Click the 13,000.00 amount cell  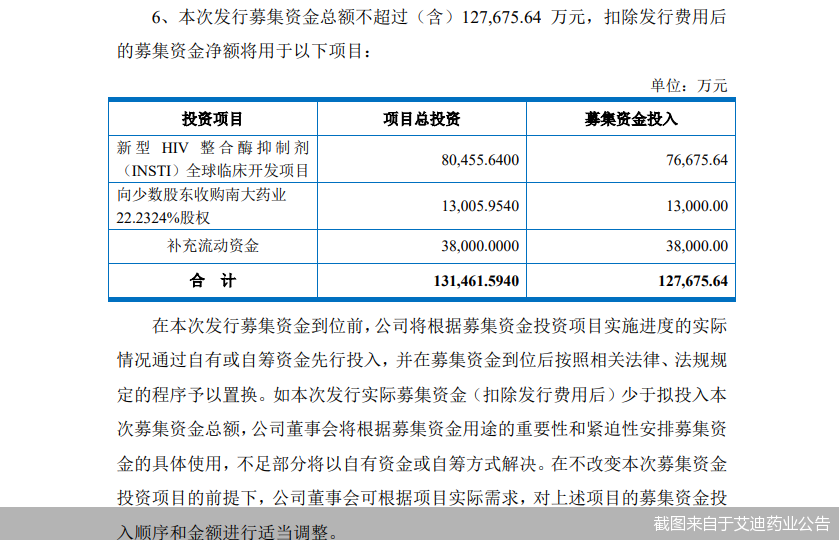[x=693, y=206]
